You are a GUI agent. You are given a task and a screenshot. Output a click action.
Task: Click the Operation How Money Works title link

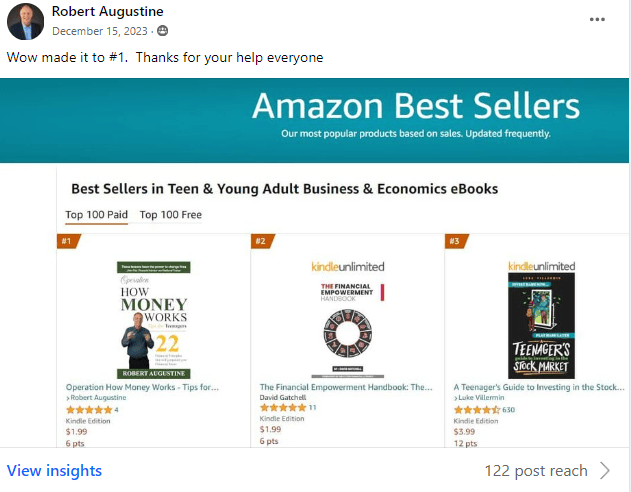pos(142,386)
